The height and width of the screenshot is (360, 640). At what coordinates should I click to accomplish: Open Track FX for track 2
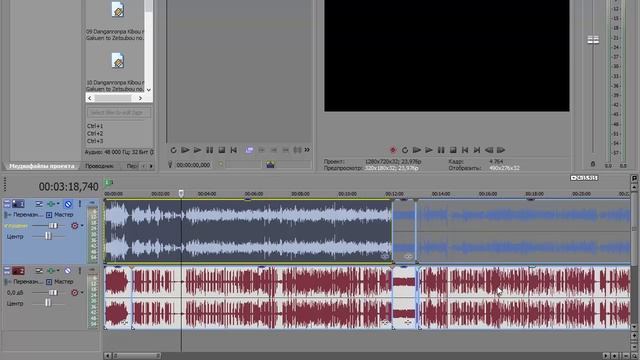pos(39,271)
